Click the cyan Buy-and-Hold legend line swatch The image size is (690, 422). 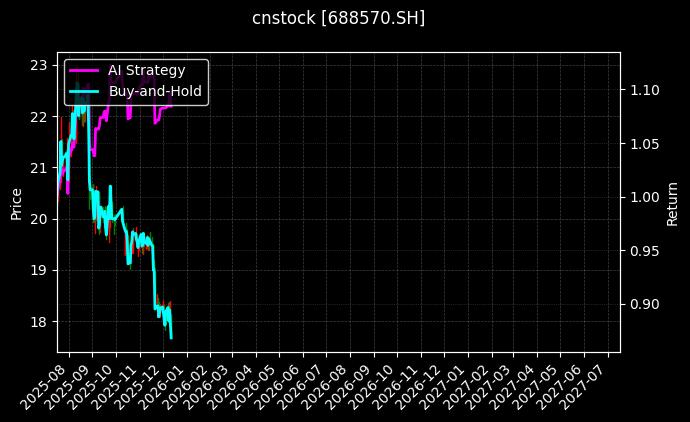83,92
